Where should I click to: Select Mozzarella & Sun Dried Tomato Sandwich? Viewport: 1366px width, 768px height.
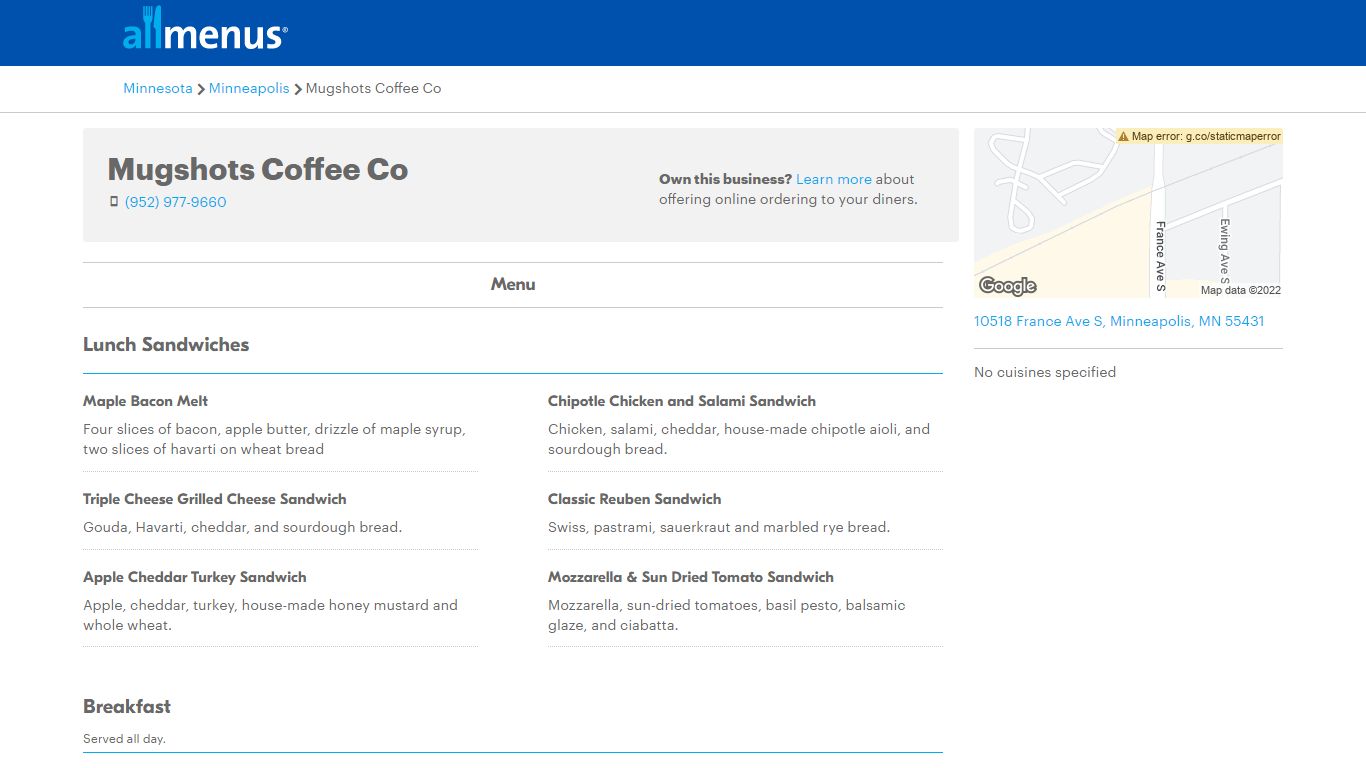tap(691, 577)
